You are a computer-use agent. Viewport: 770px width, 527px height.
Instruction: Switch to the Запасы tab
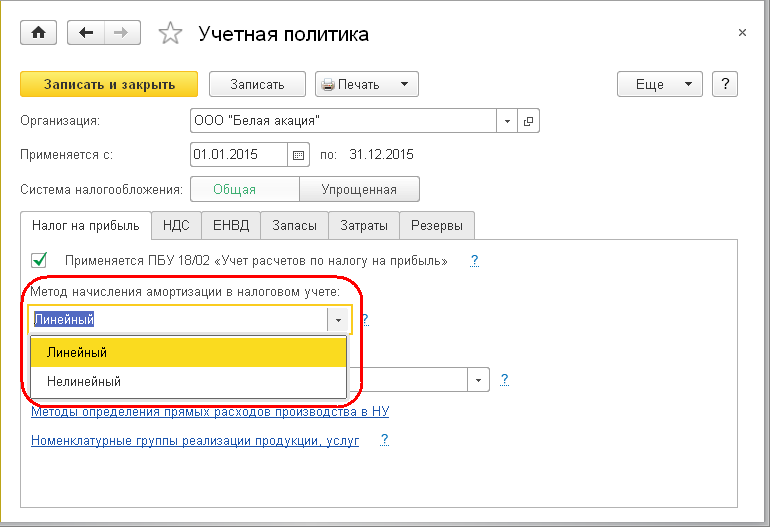click(x=295, y=225)
